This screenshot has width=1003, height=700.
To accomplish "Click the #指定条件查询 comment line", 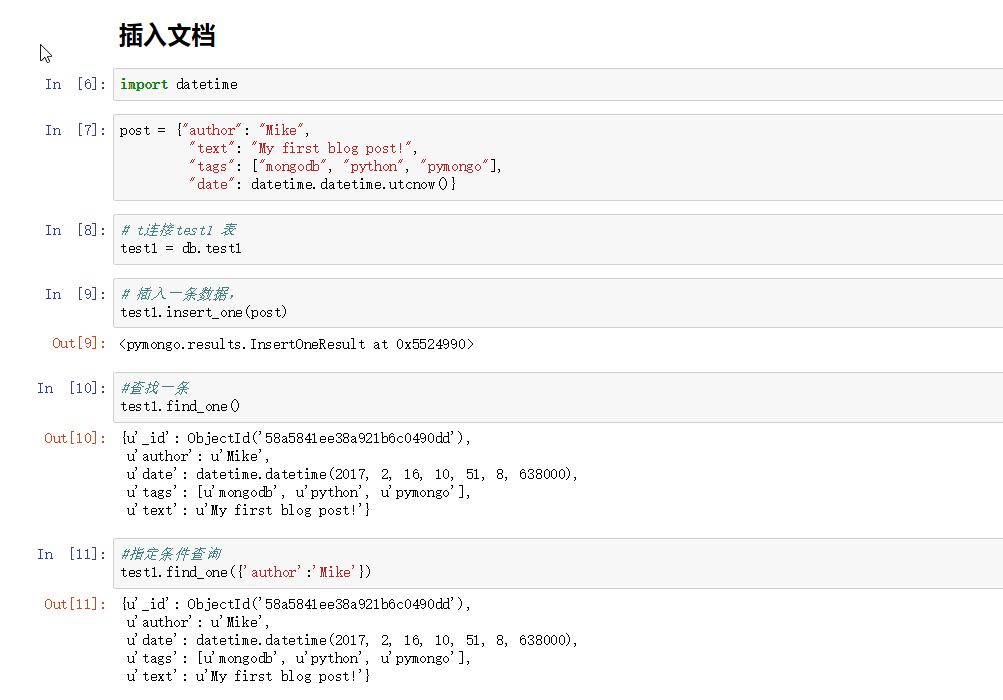I will [x=171, y=554].
